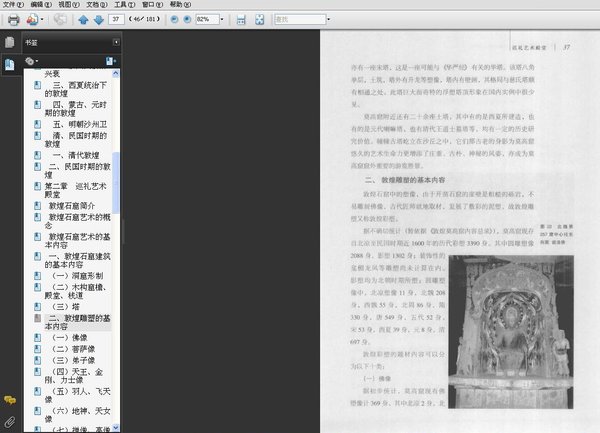This screenshot has height=433, width=600.
Task: Click the zoom in (plus) button
Action: point(188,19)
